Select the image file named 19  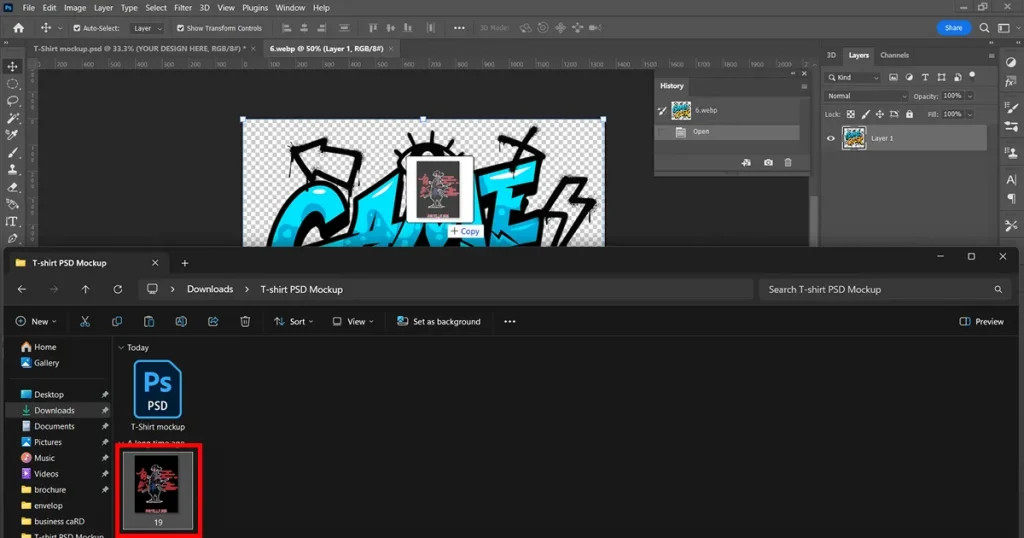pos(158,490)
